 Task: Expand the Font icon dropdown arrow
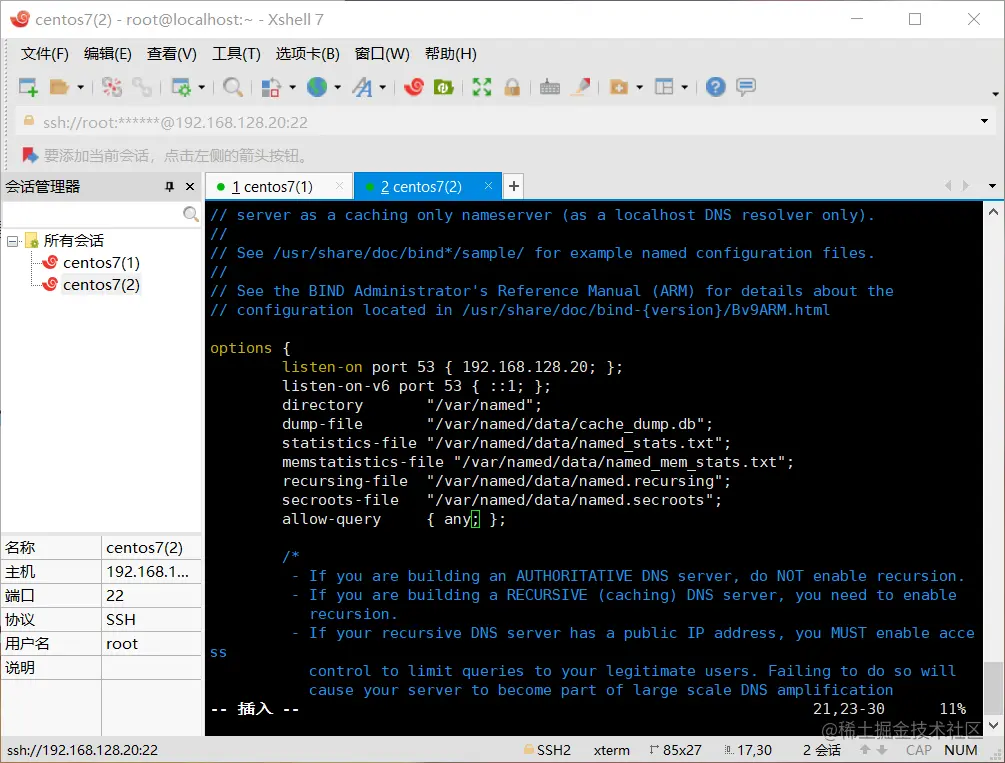tap(382, 87)
